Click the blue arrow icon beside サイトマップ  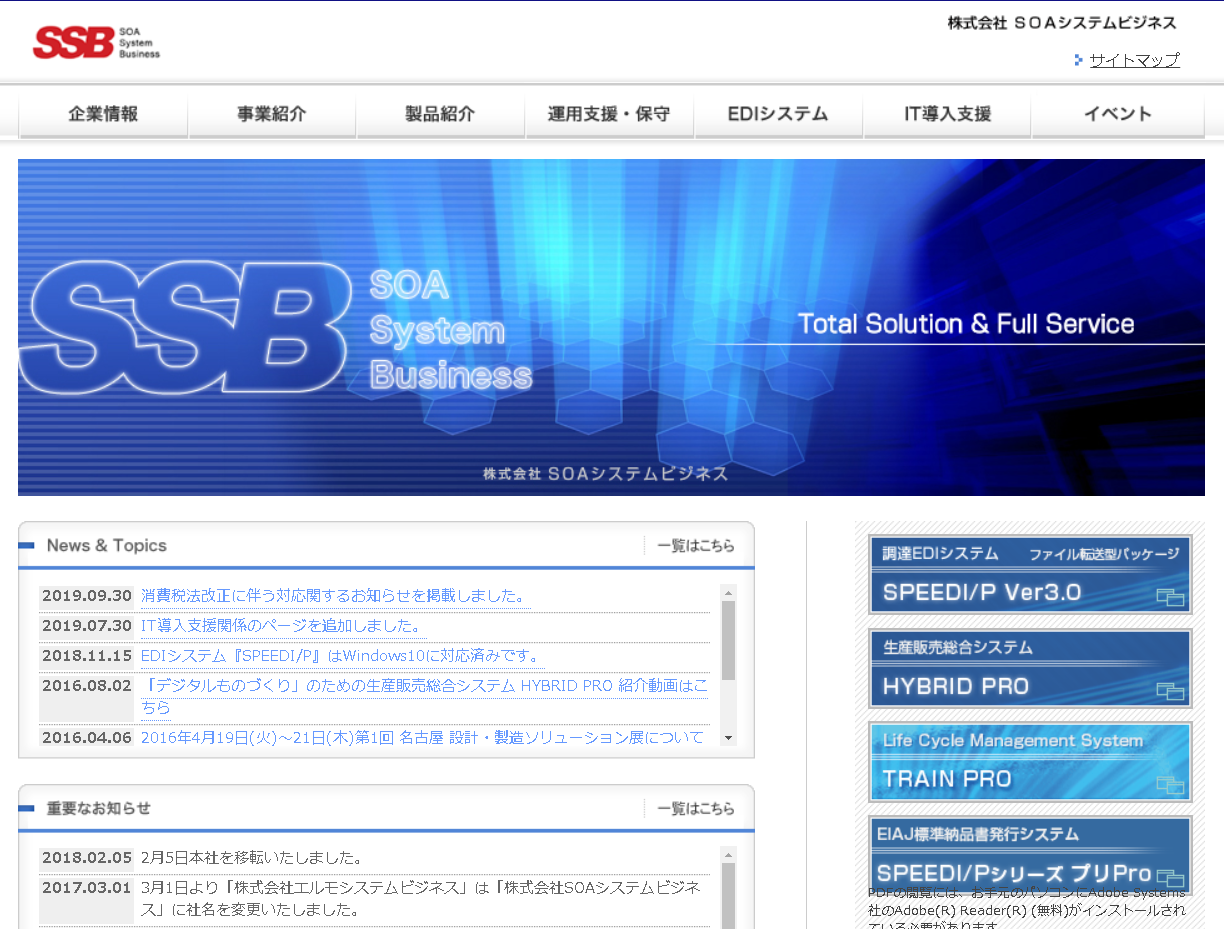point(1078,60)
